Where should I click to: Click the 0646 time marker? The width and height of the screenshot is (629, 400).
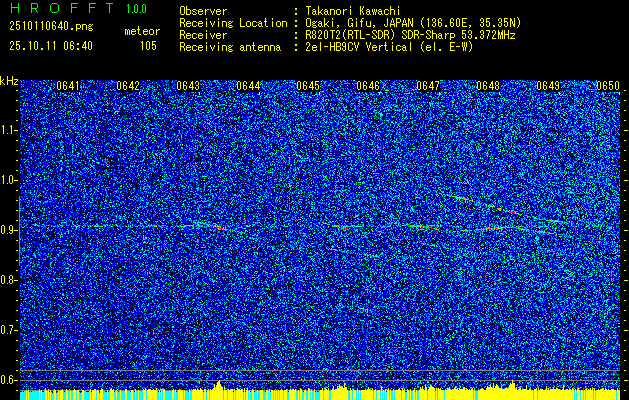pos(368,86)
